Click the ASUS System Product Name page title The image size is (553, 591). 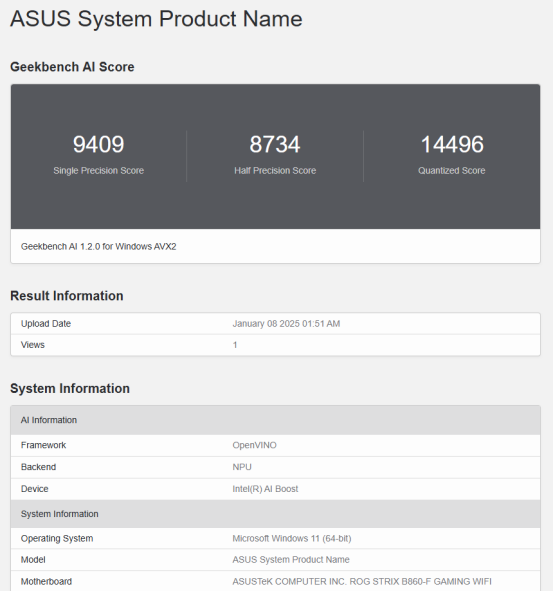pos(156,19)
